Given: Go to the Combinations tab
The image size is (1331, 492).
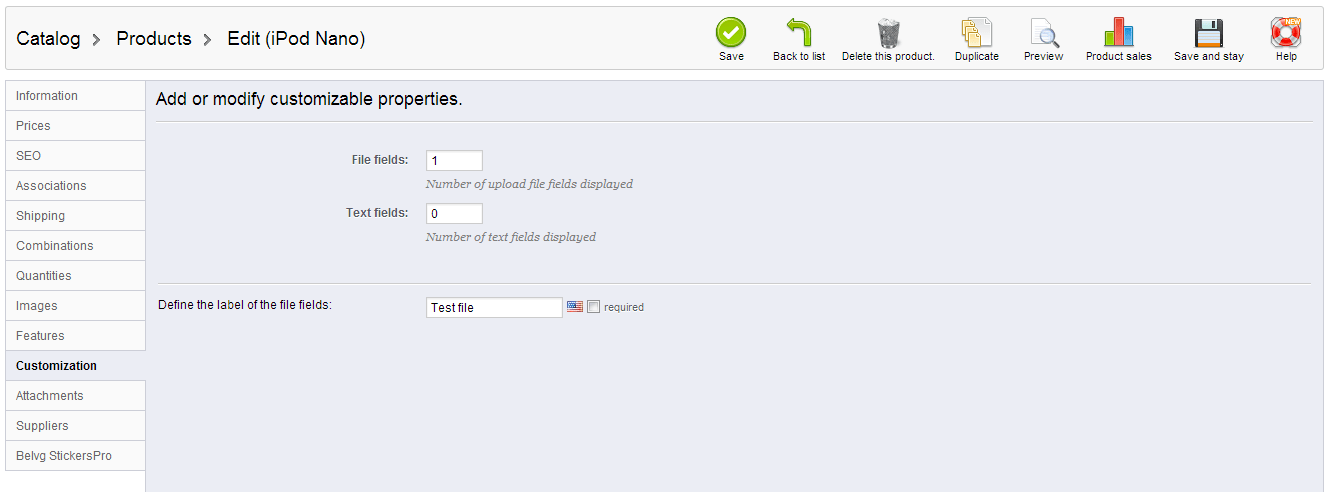Looking at the screenshot, I should coord(54,246).
